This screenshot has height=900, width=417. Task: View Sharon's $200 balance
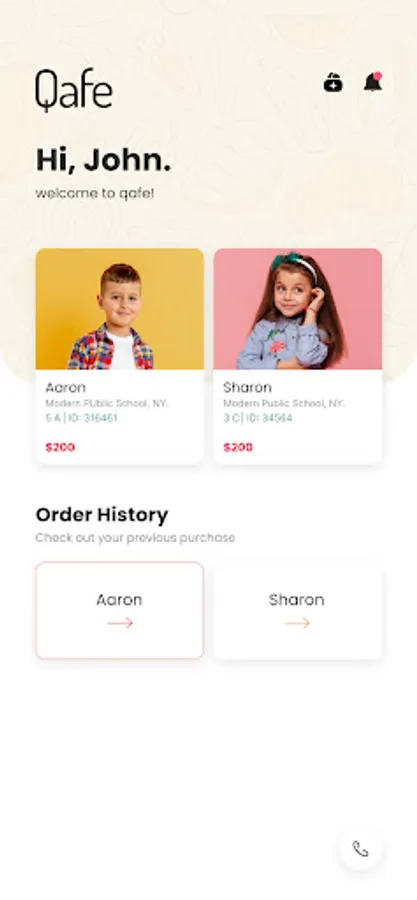click(x=237, y=447)
